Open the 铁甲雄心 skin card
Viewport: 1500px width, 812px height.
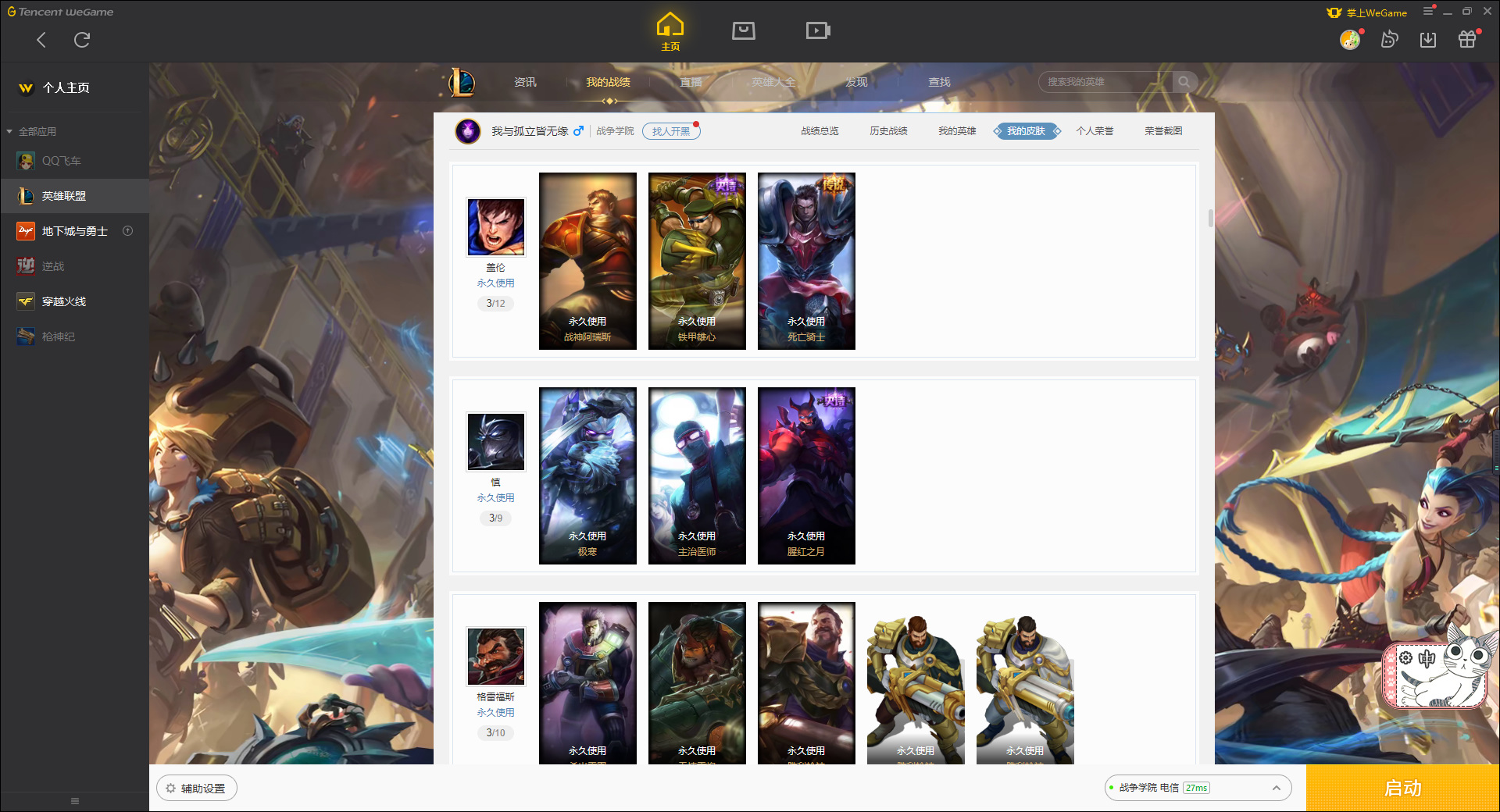[697, 261]
